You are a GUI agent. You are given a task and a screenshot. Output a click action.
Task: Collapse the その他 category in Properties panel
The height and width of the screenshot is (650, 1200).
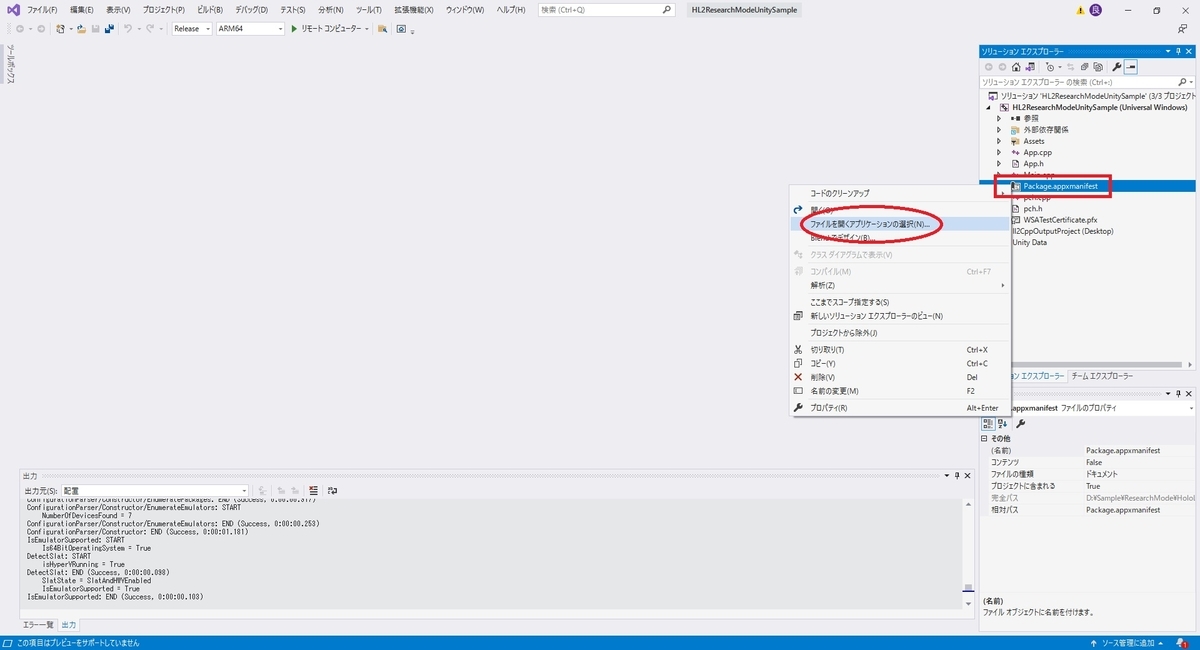[986, 438]
